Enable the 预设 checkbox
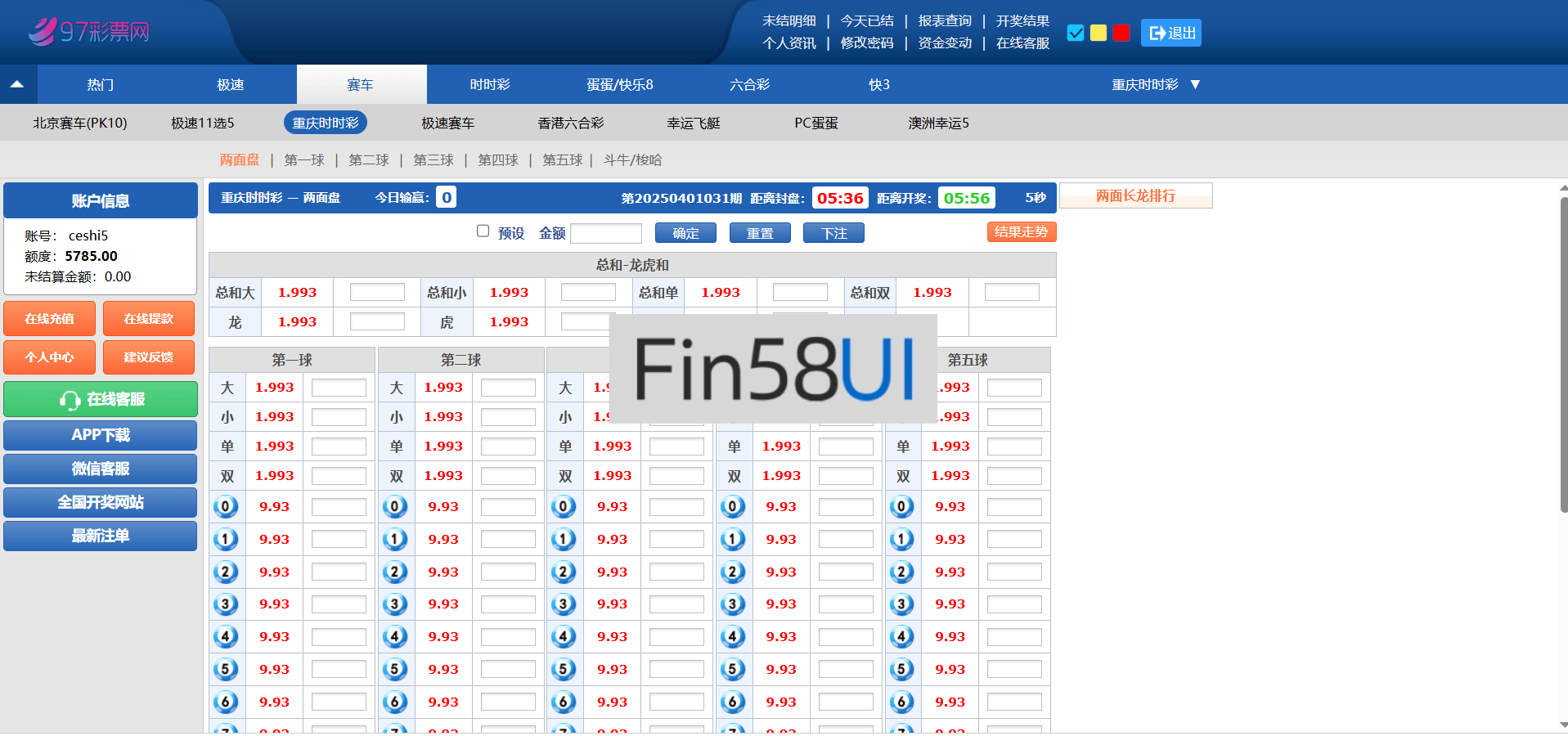 point(483,231)
